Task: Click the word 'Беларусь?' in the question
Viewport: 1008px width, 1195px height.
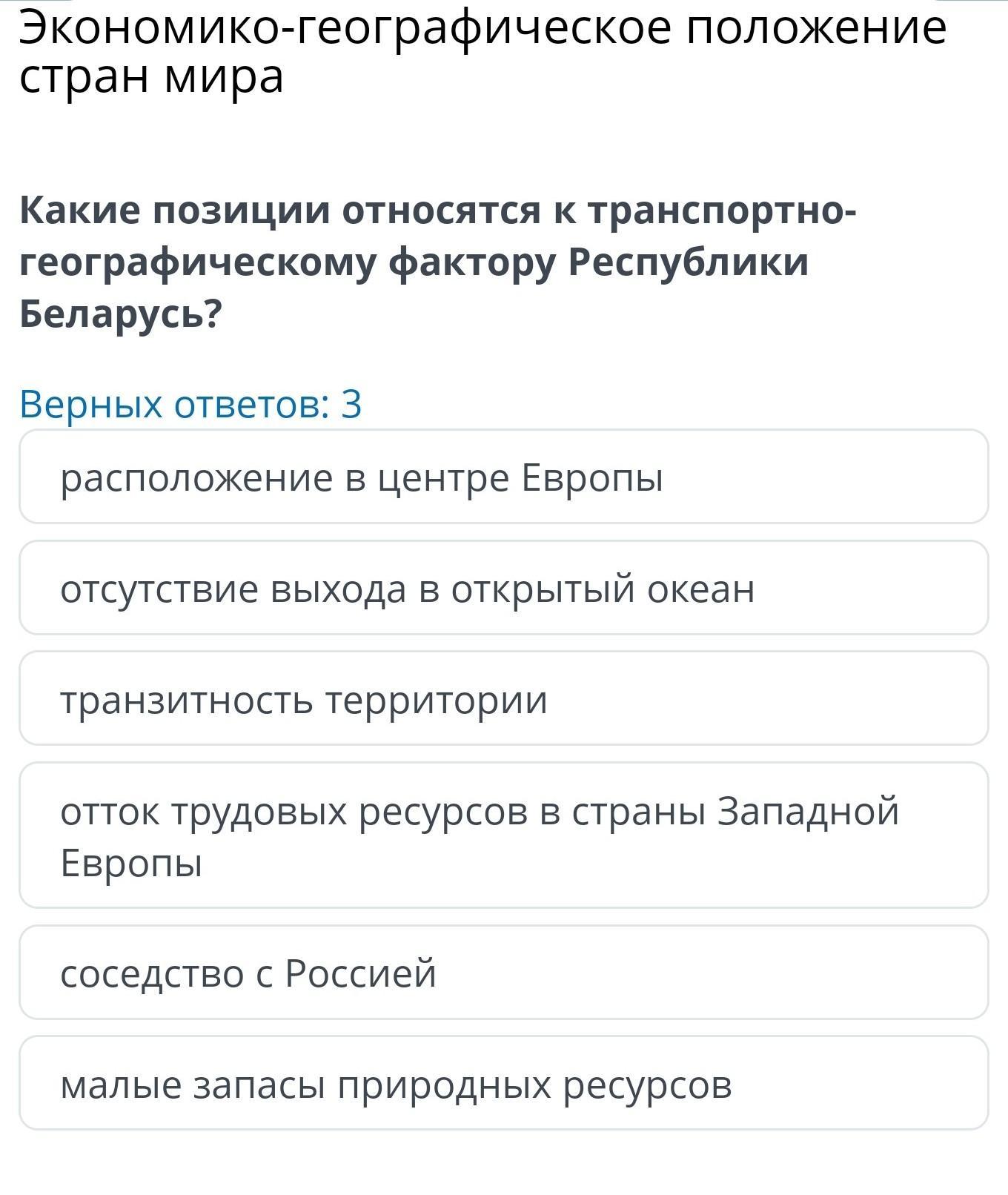Action: click(121, 314)
